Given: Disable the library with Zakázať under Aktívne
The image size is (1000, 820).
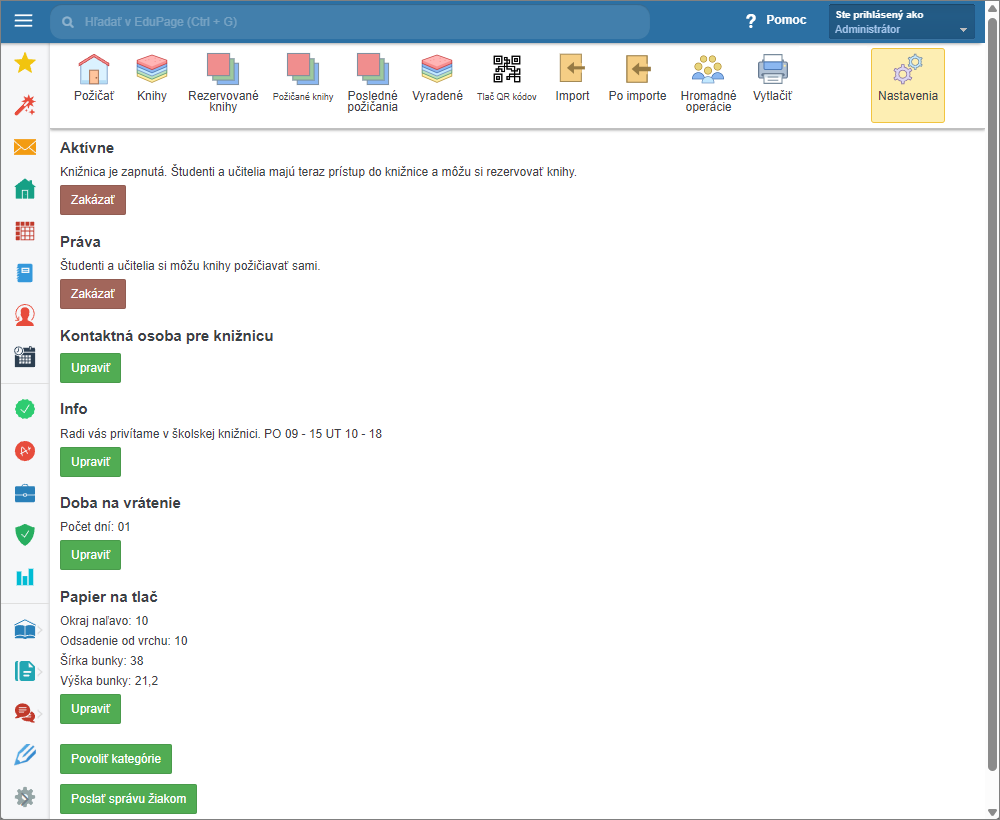Looking at the screenshot, I should coord(93,200).
